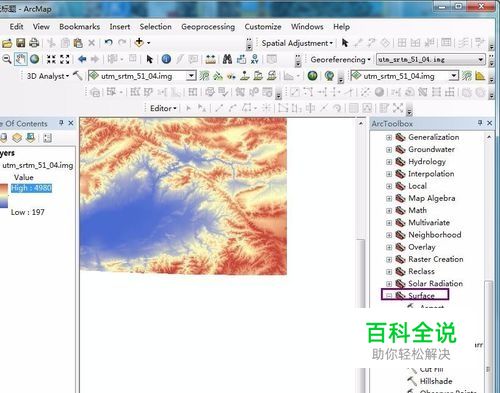500x393 pixels.
Task: Select the Create Steepest Path tool
Action: (x=218, y=76)
